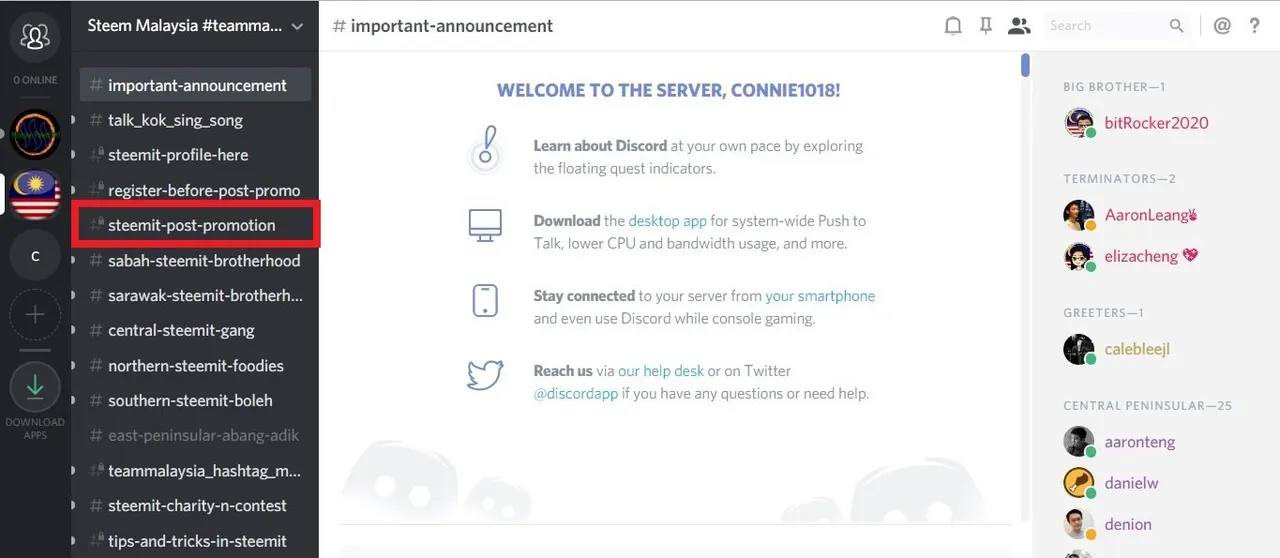
Task: Follow the your smartphone link
Action: [x=820, y=296]
